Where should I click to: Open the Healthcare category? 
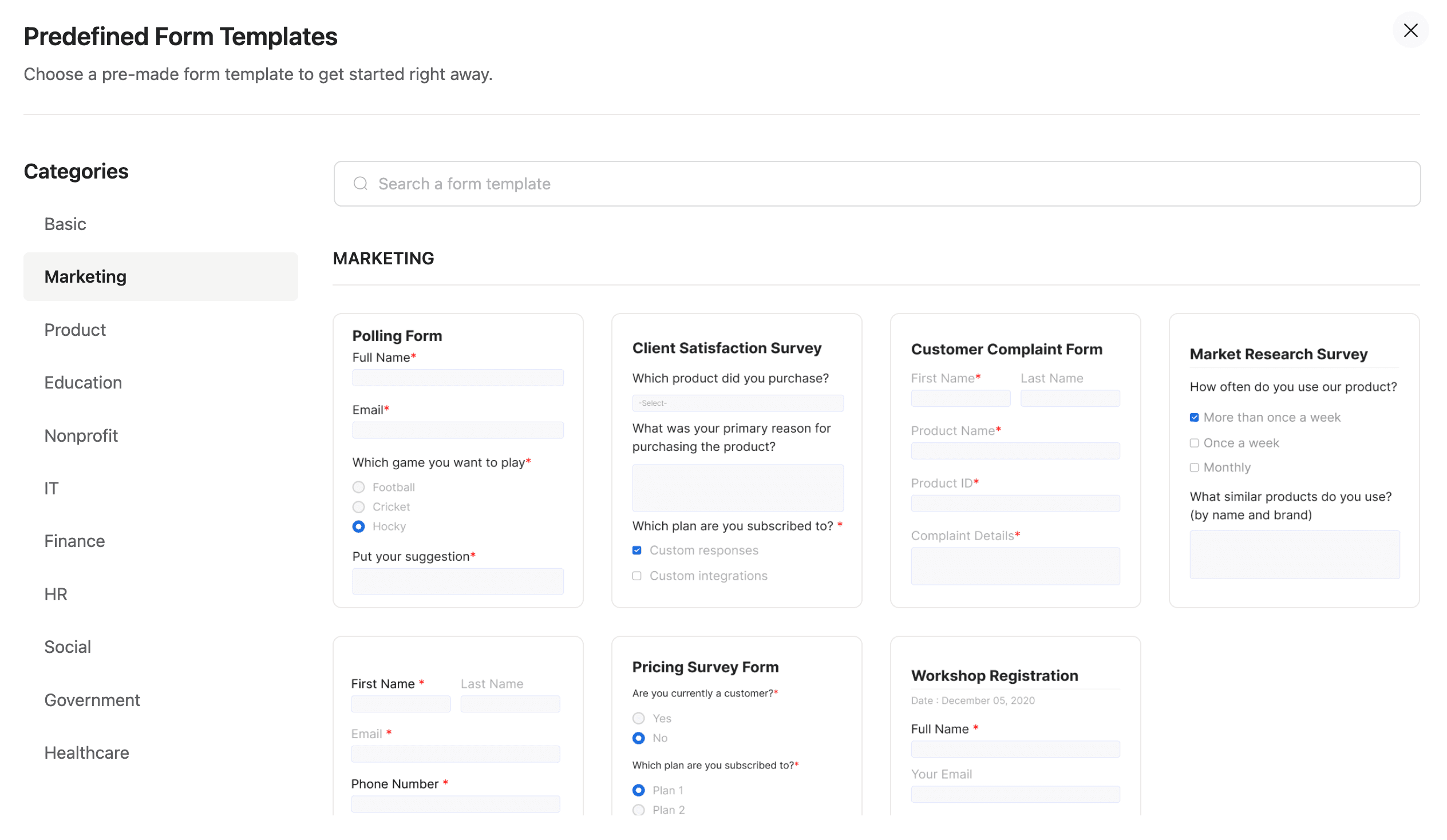tap(86, 752)
